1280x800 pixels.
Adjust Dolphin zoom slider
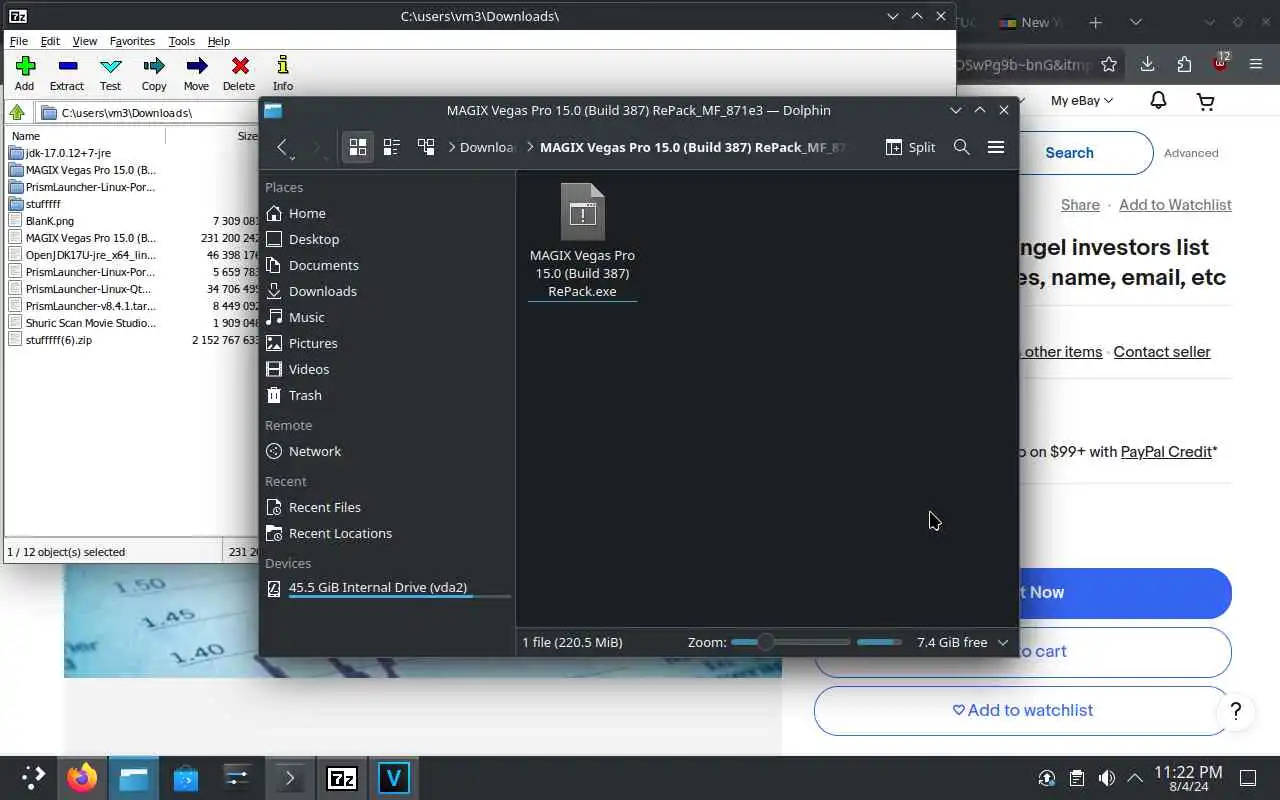790,642
